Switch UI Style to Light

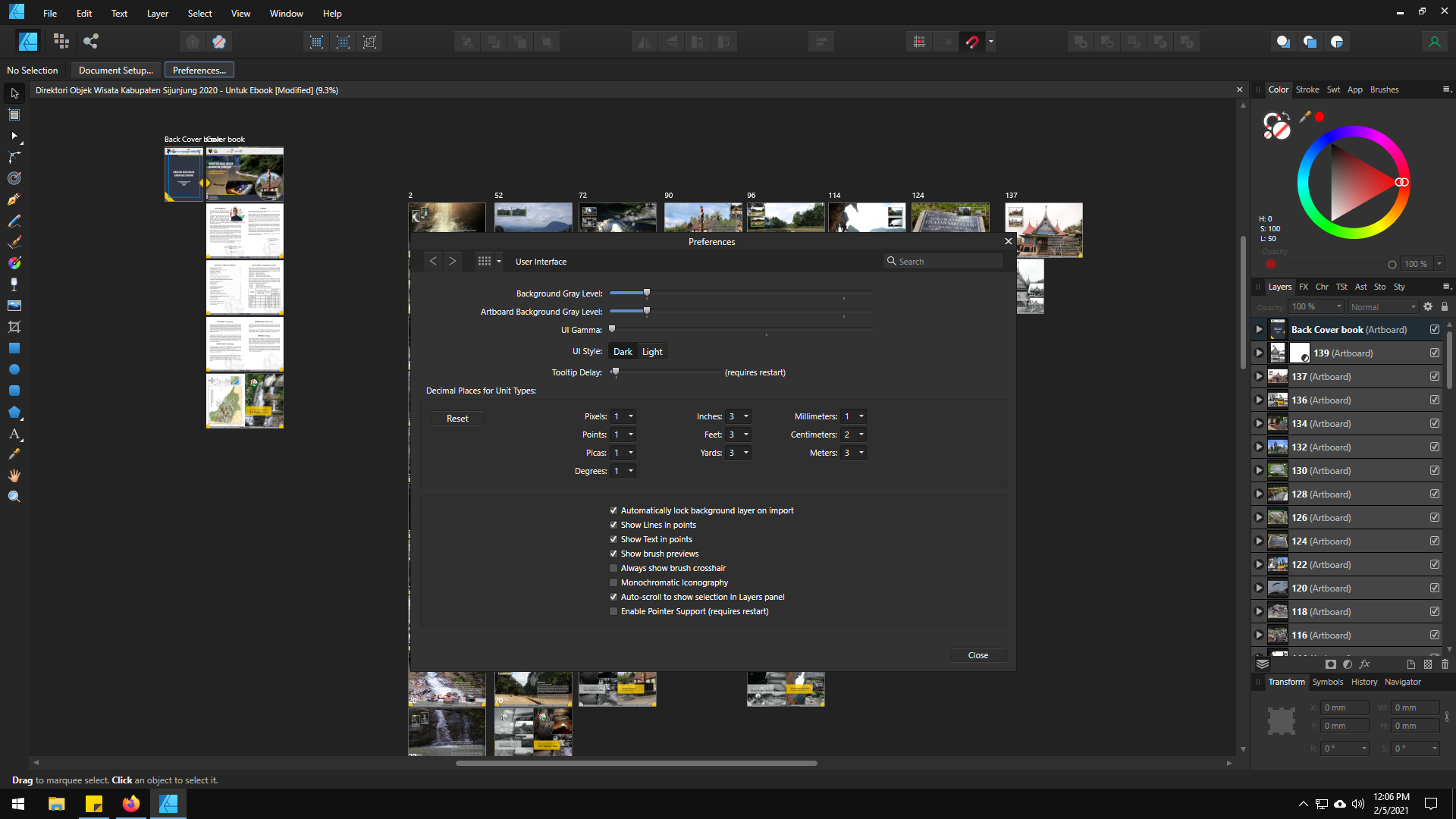pyautogui.click(x=652, y=352)
